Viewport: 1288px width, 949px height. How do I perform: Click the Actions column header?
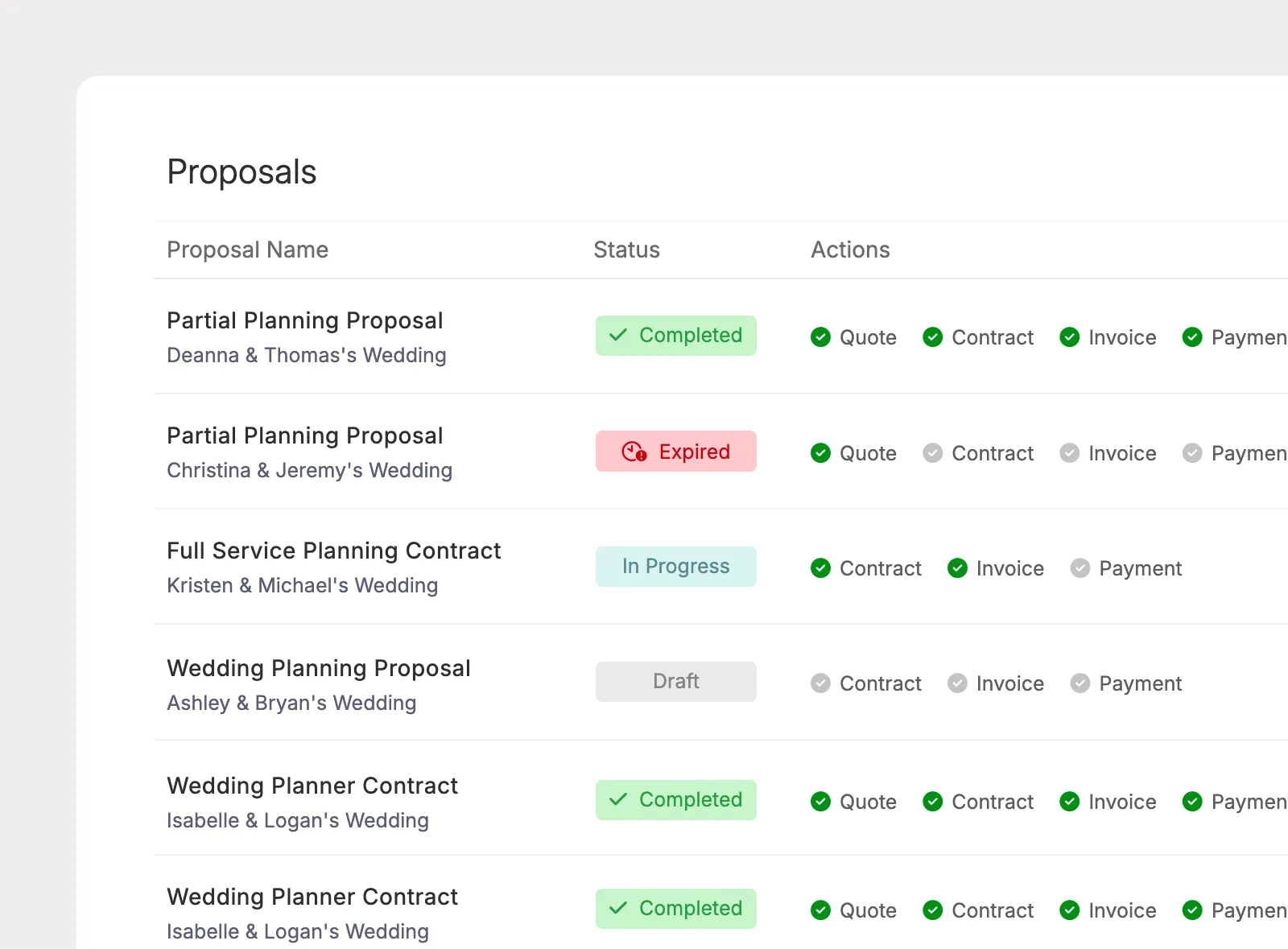click(851, 250)
